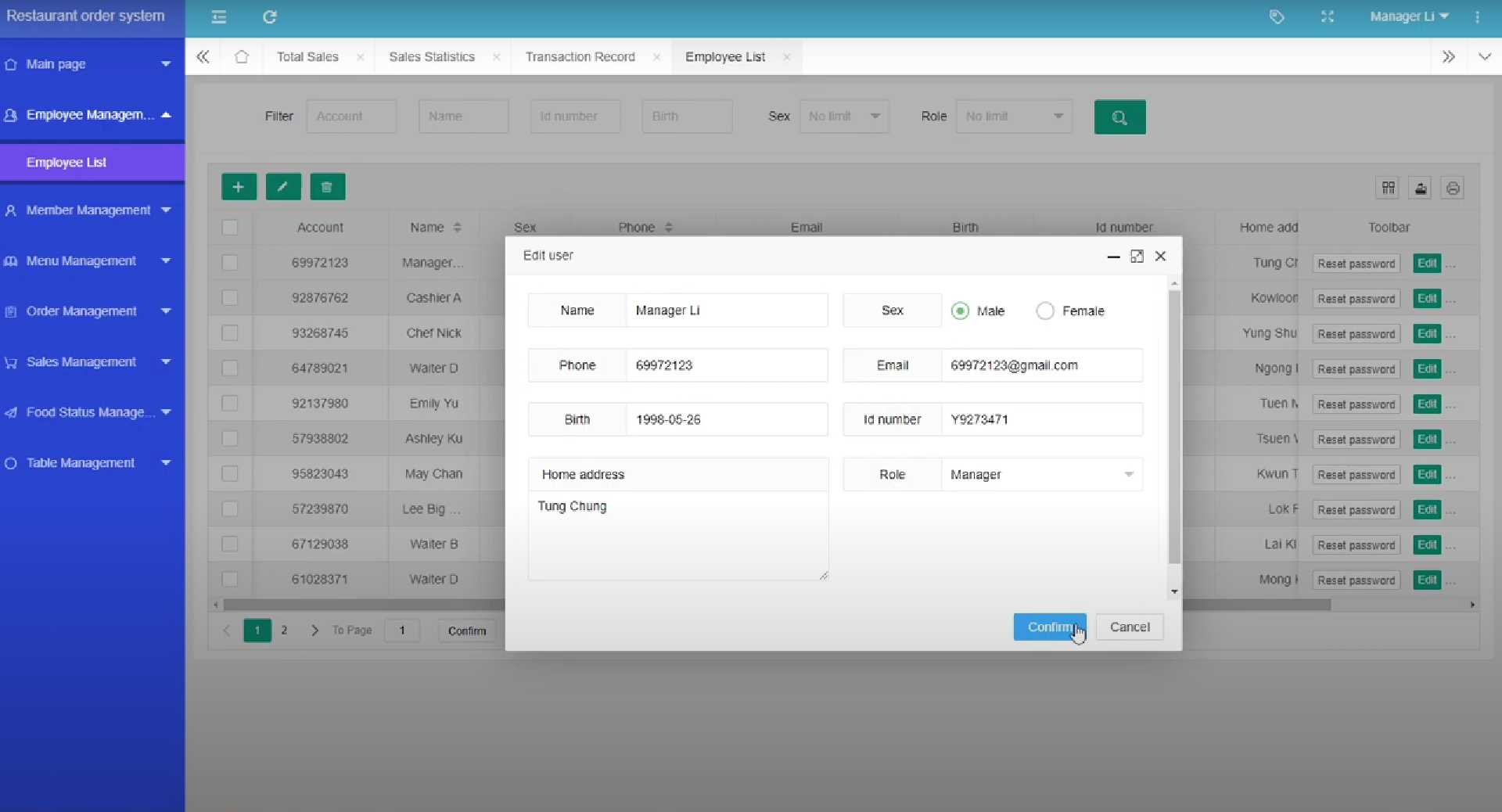Click the export table icon
Image resolution: width=1502 pixels, height=812 pixels.
click(1420, 188)
